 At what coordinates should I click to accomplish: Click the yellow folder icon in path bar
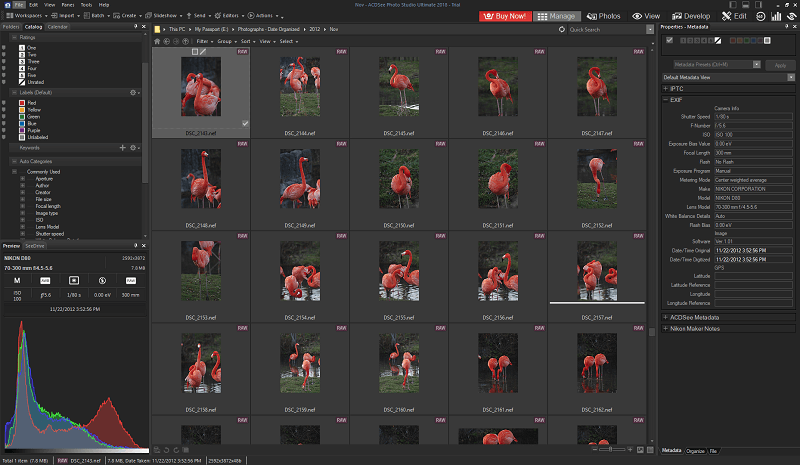(157, 29)
